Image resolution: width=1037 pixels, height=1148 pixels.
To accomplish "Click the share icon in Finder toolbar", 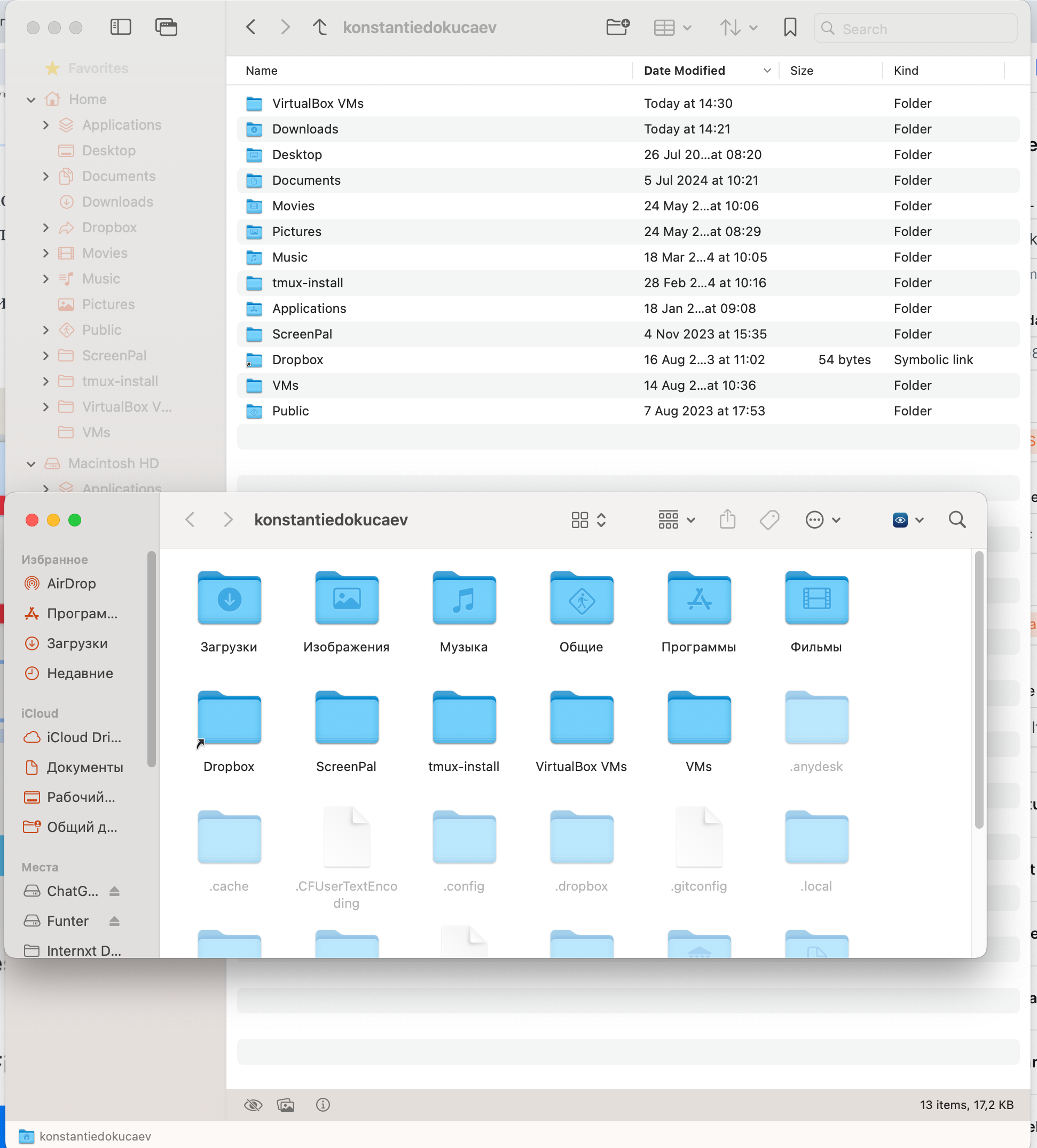I will click(727, 520).
